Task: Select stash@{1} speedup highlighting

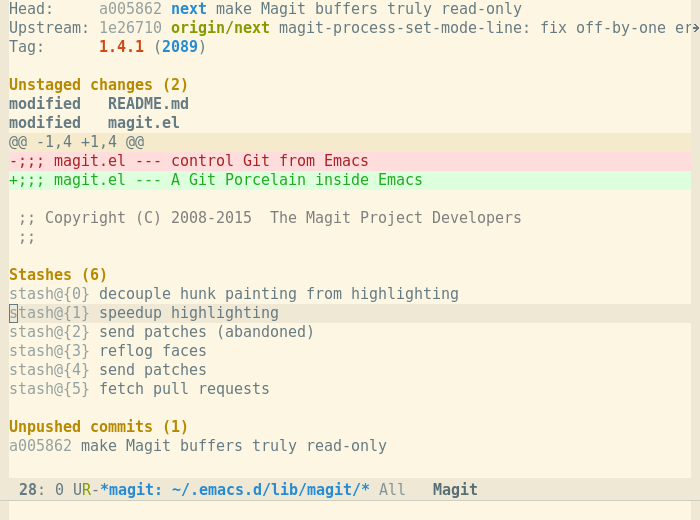Action: [x=144, y=313]
